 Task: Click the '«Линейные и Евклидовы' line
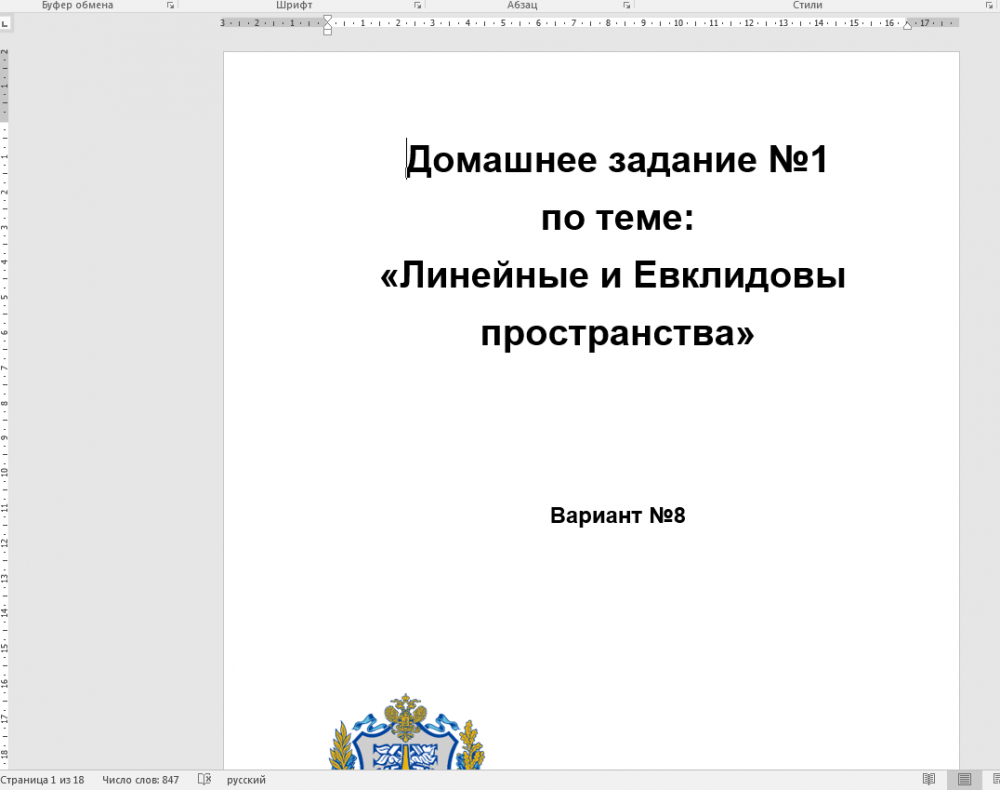pyautogui.click(x=613, y=276)
